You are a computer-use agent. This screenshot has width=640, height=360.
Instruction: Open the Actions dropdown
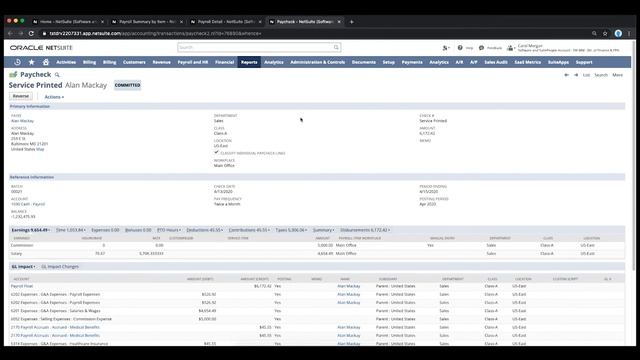point(54,97)
